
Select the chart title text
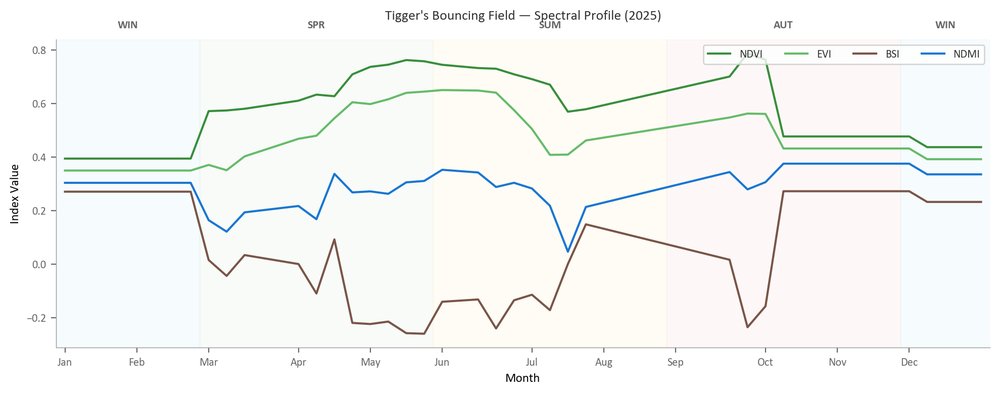[523, 15]
